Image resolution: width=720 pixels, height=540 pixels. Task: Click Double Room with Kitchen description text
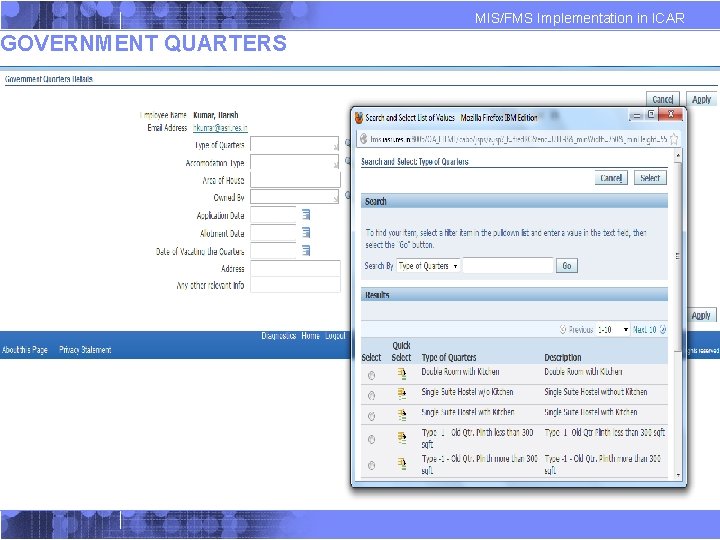pos(583,371)
